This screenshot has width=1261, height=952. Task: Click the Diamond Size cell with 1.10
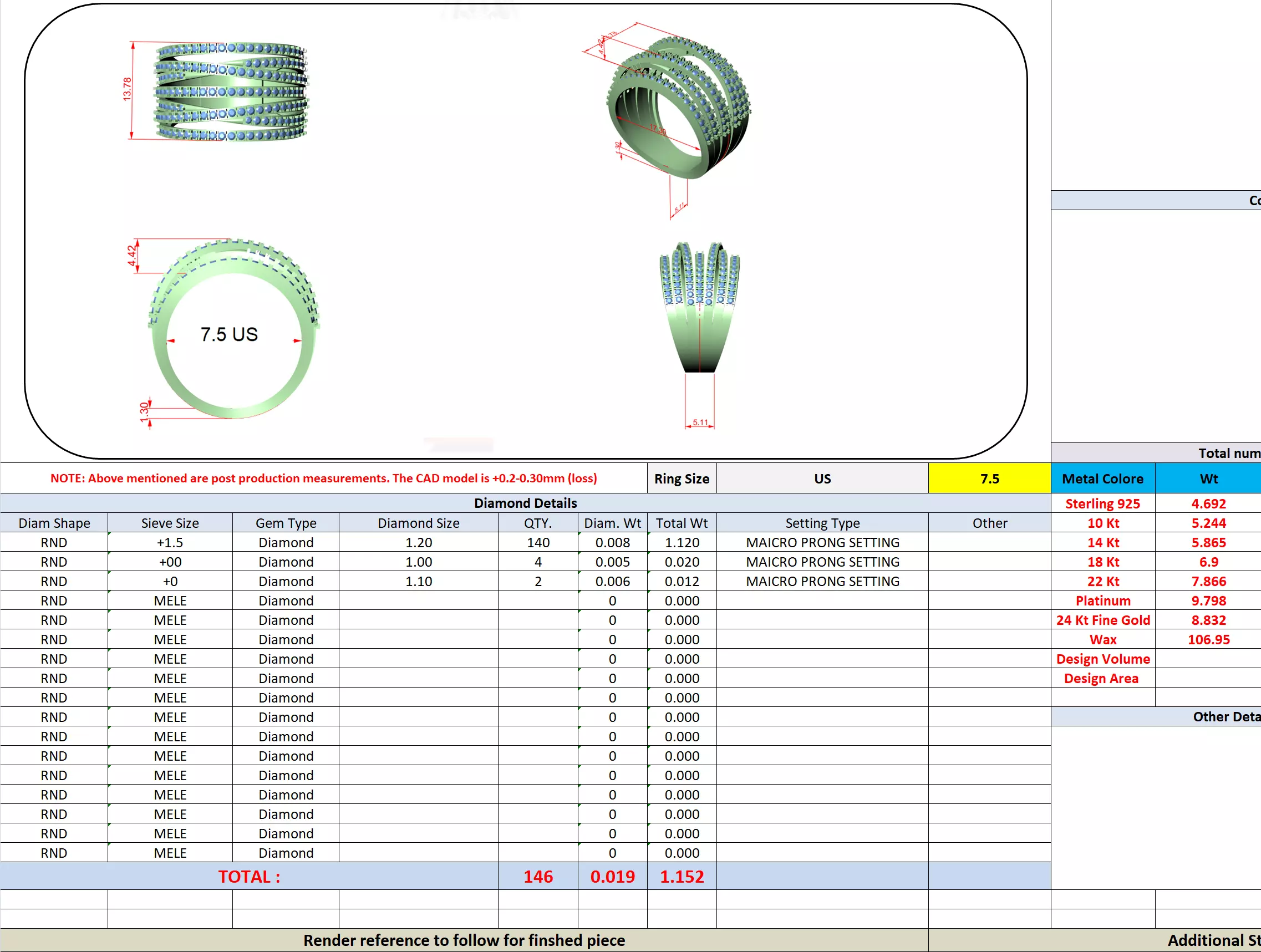coord(418,581)
